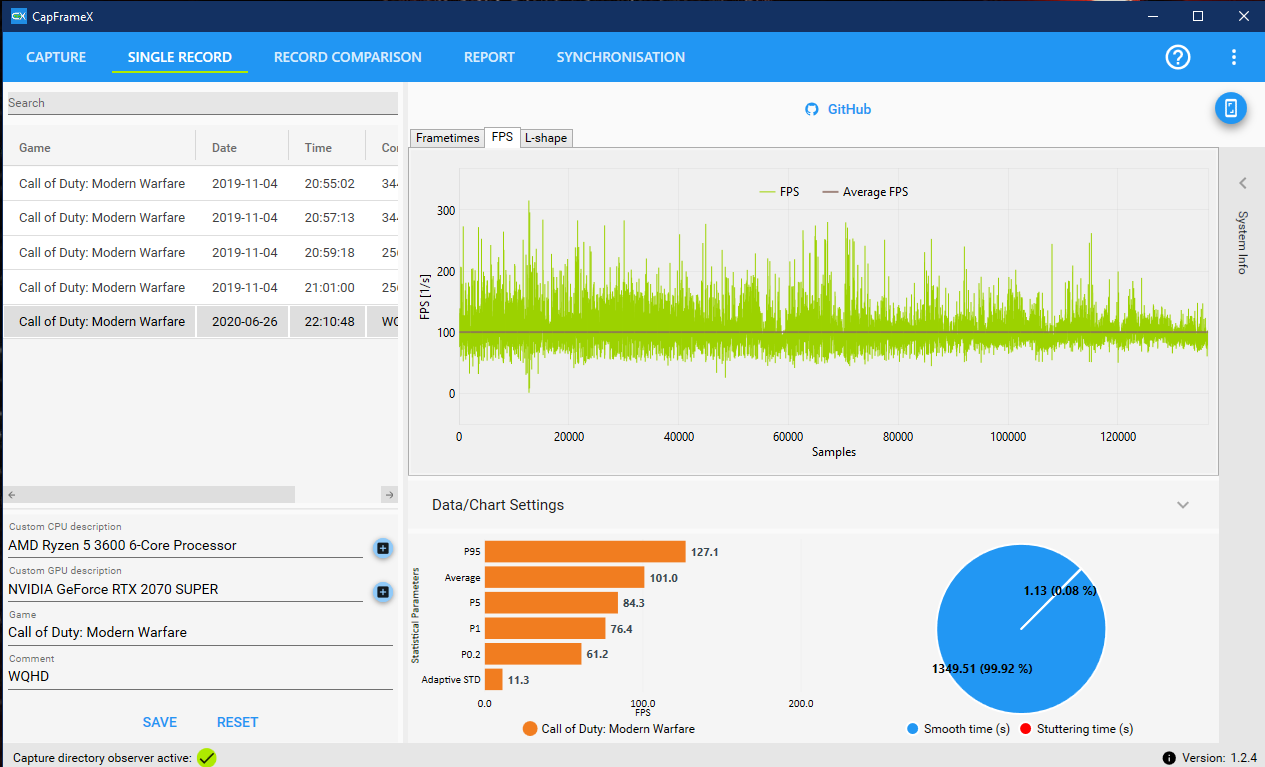Click the left arrow of horizontal scrollbar

pyautogui.click(x=12, y=495)
